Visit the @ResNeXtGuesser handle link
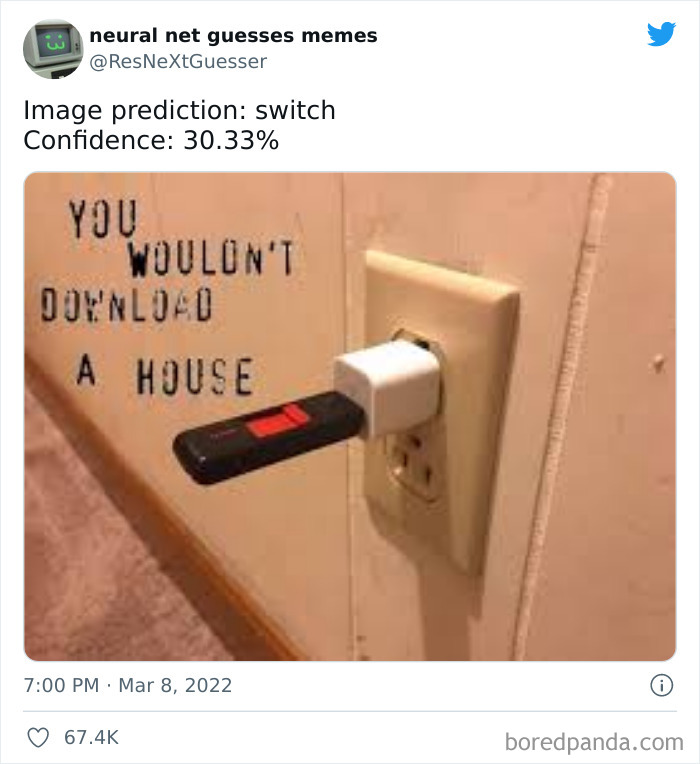 [178, 61]
